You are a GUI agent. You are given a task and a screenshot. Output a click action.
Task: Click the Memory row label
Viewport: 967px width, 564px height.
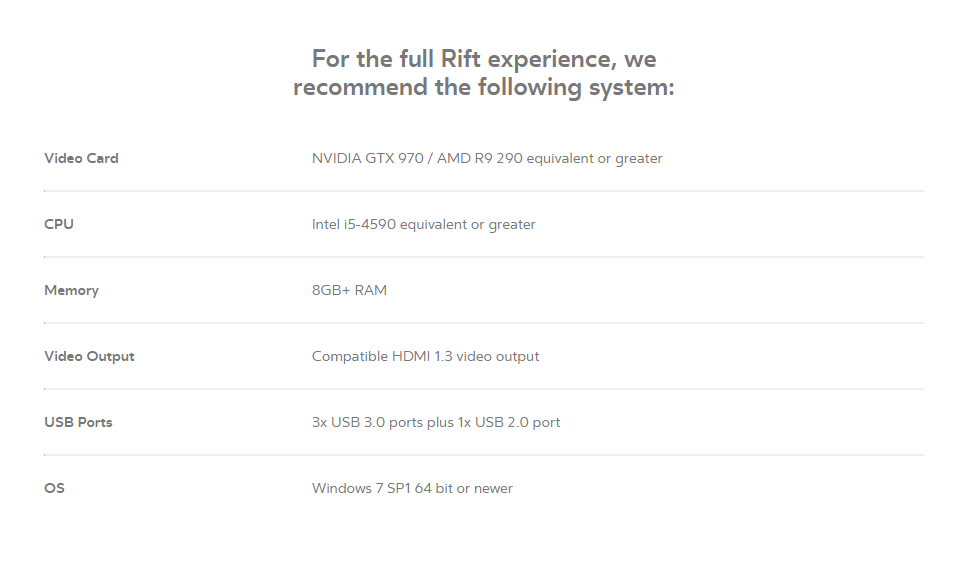click(71, 290)
